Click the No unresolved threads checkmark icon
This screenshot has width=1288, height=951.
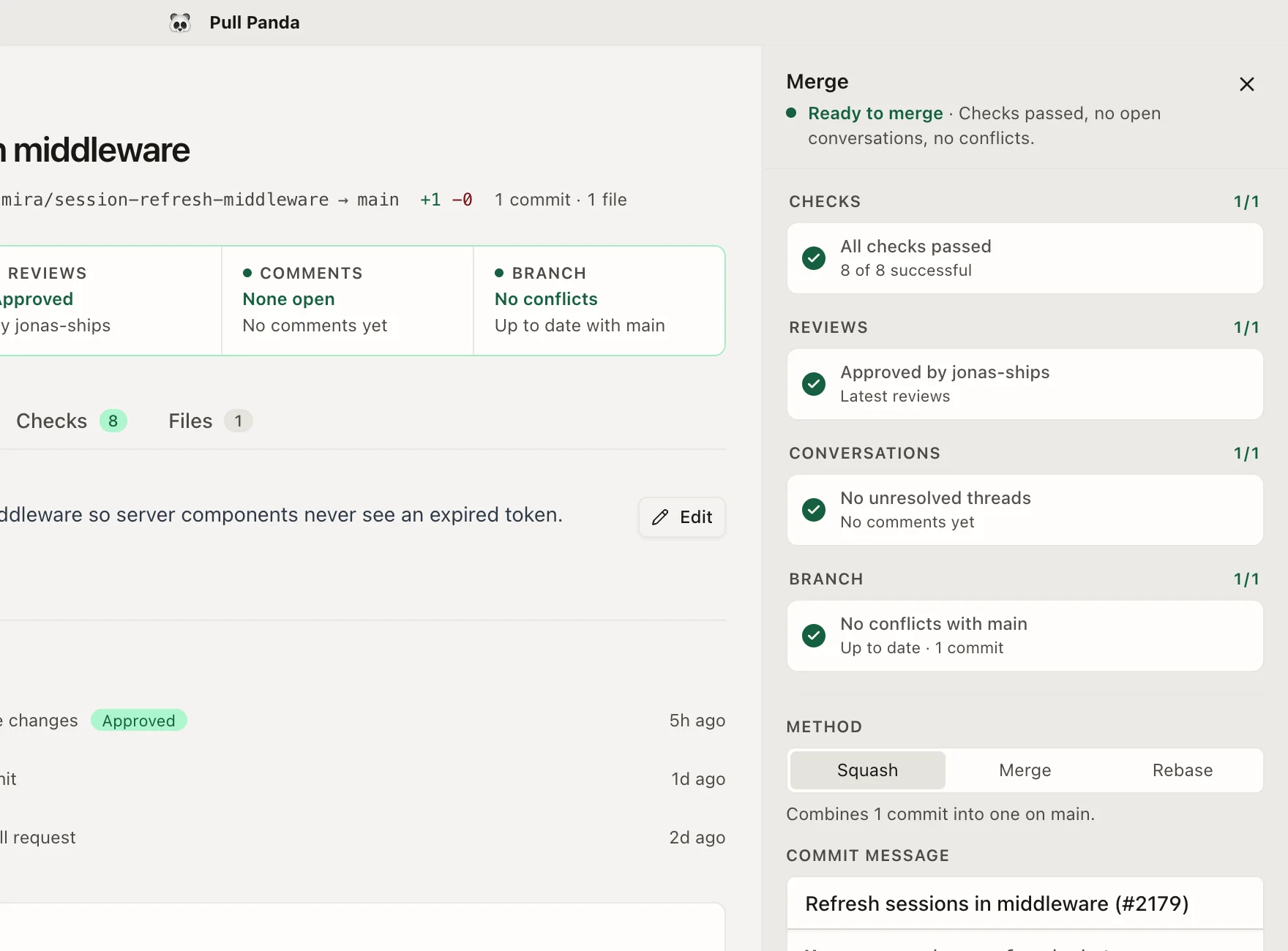pyautogui.click(x=814, y=510)
